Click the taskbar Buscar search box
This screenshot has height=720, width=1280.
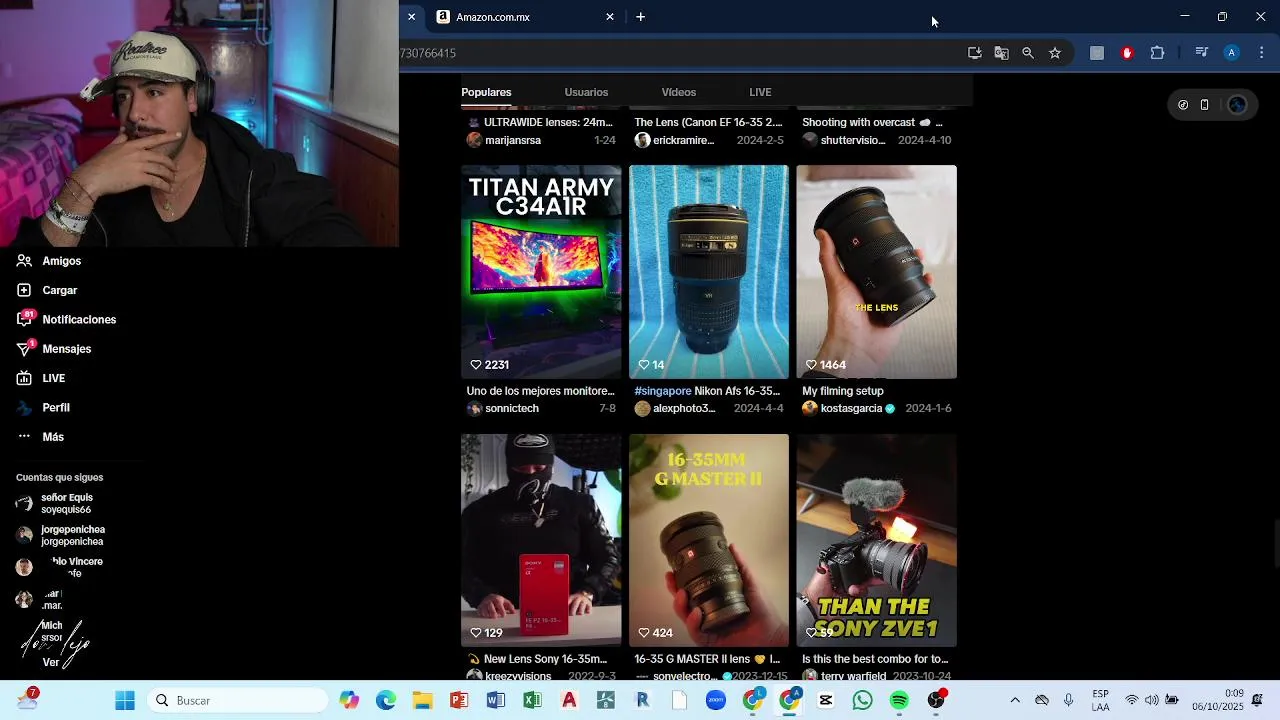point(239,701)
